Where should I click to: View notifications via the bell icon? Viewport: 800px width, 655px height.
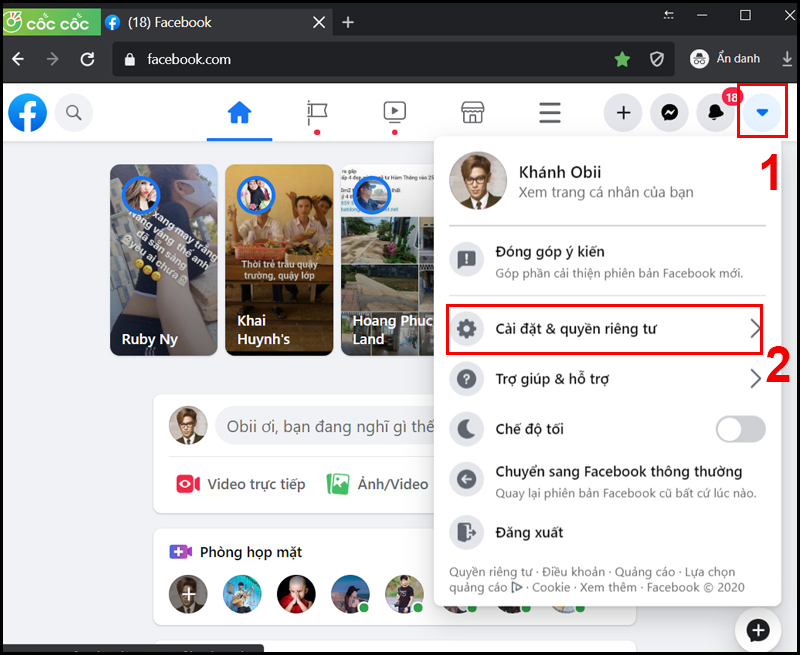[x=715, y=113]
